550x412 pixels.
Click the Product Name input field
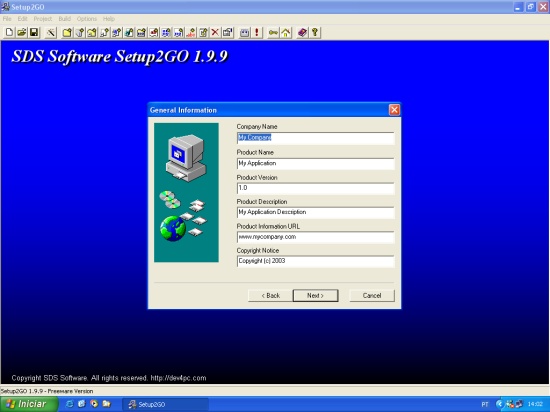pos(315,163)
